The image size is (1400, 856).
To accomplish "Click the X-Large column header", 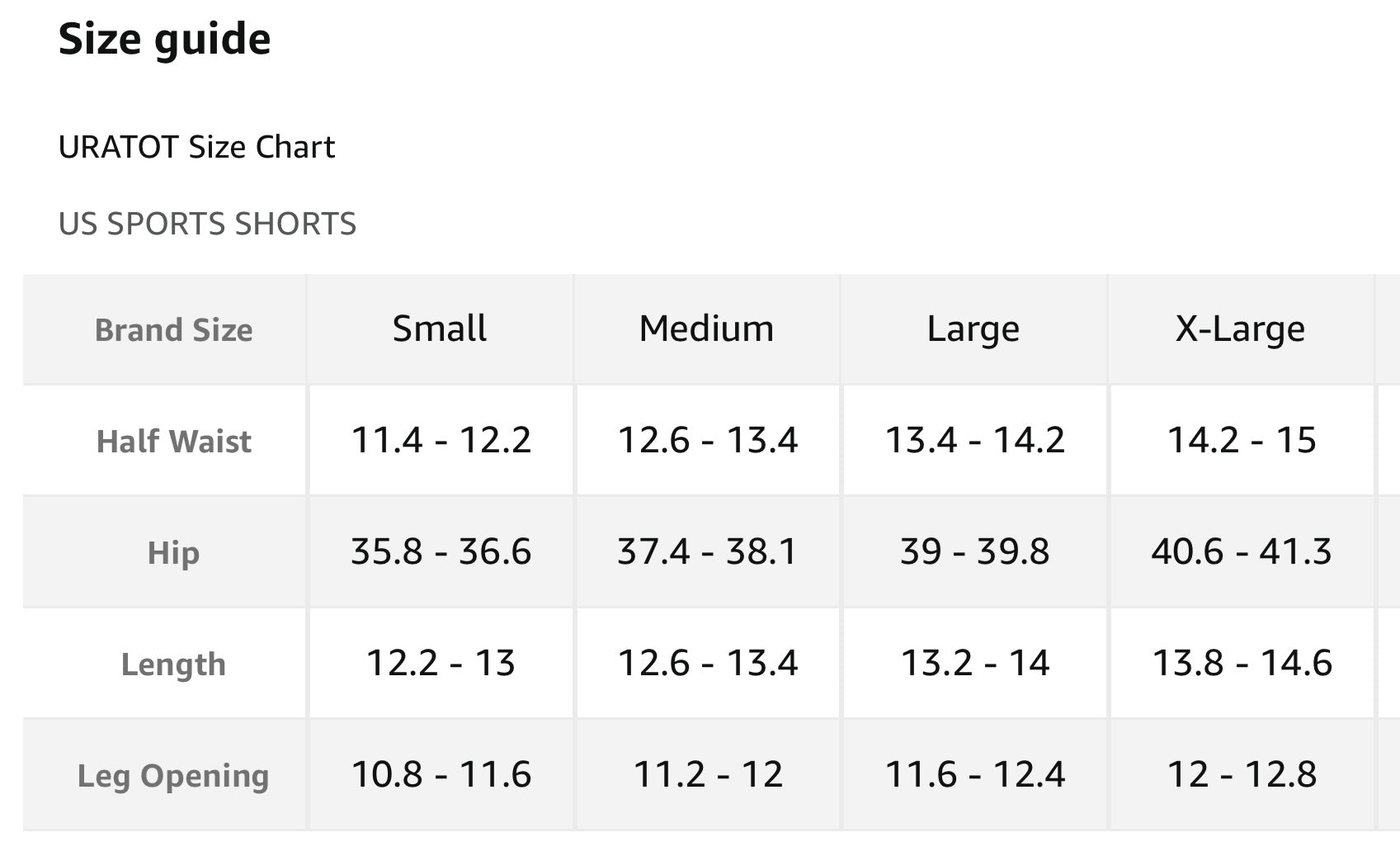I will click(1240, 329).
